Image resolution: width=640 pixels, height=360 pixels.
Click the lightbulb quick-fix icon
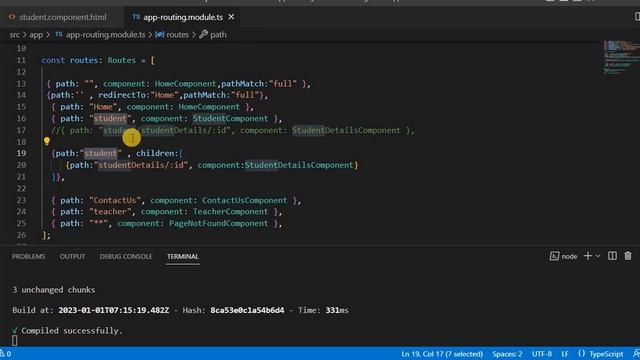(47, 141)
